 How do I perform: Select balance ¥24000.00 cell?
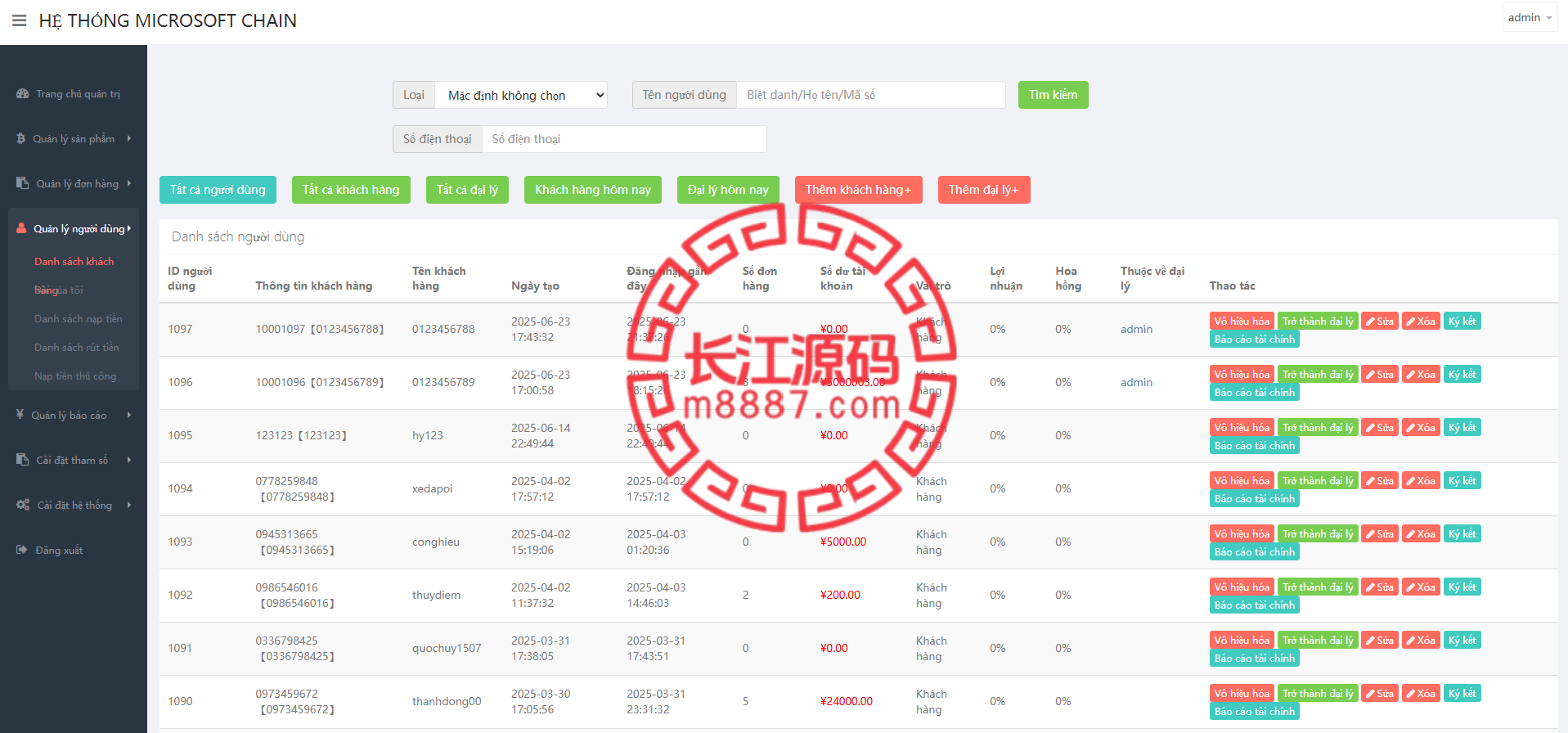[x=847, y=702]
